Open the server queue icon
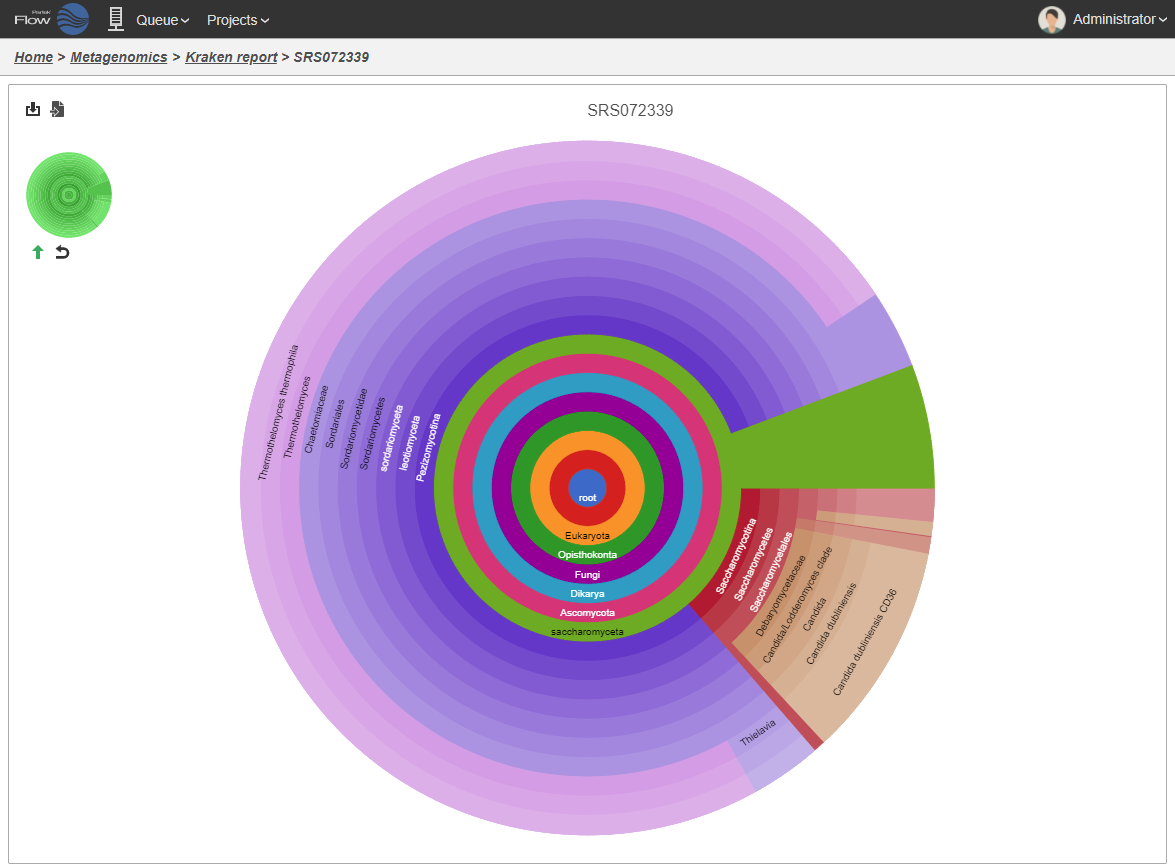This screenshot has width=1175, height=864. tap(115, 19)
